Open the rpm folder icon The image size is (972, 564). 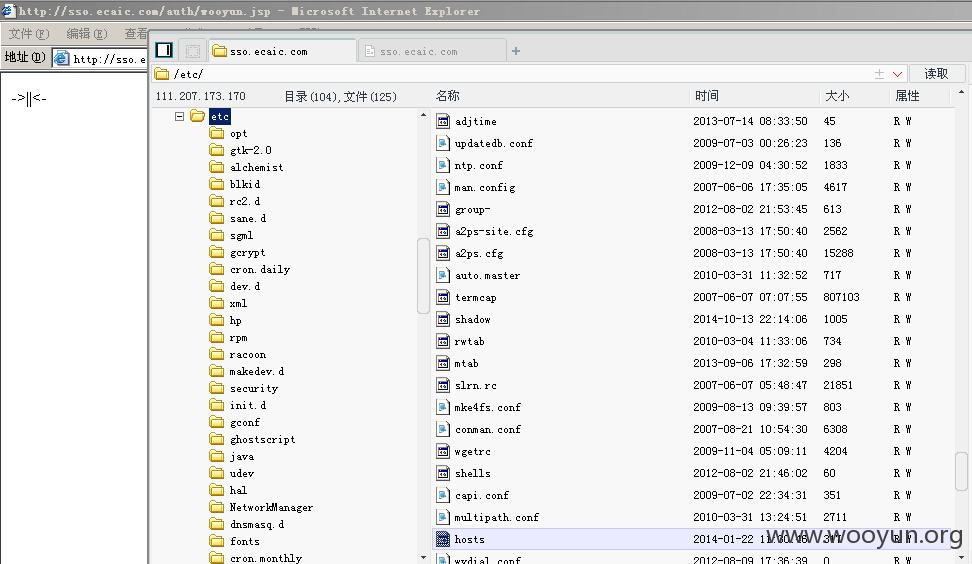click(x=216, y=337)
